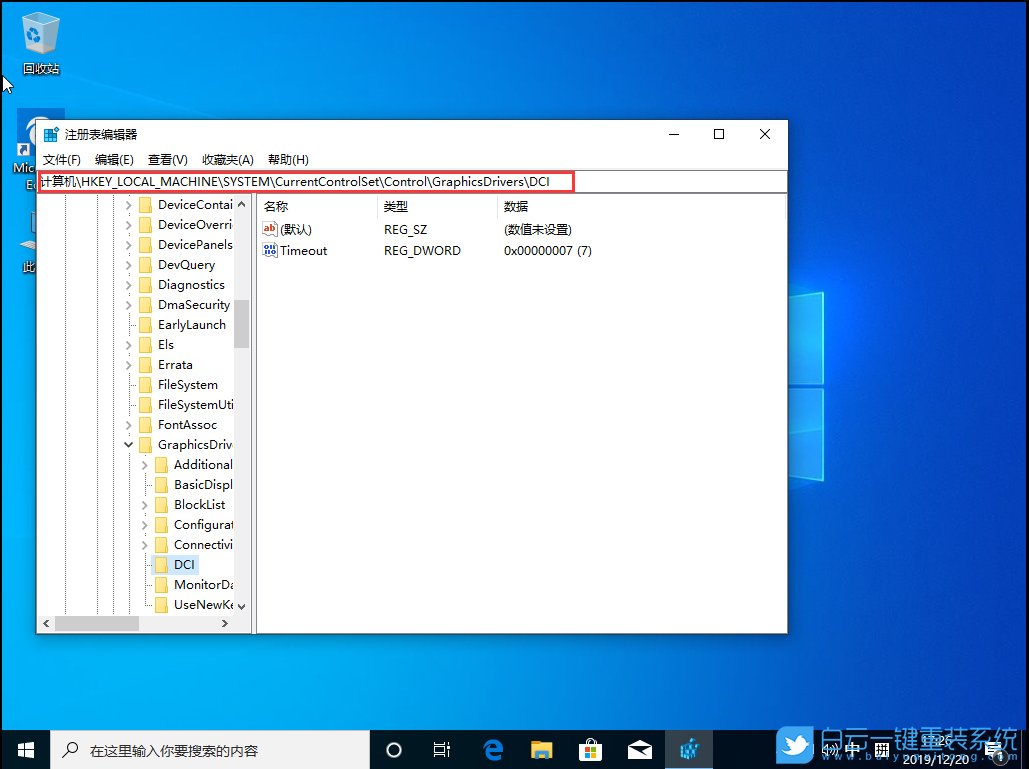Viewport: 1029px width, 769px height.
Task: Open Task View on the taskbar
Action: coord(442,749)
